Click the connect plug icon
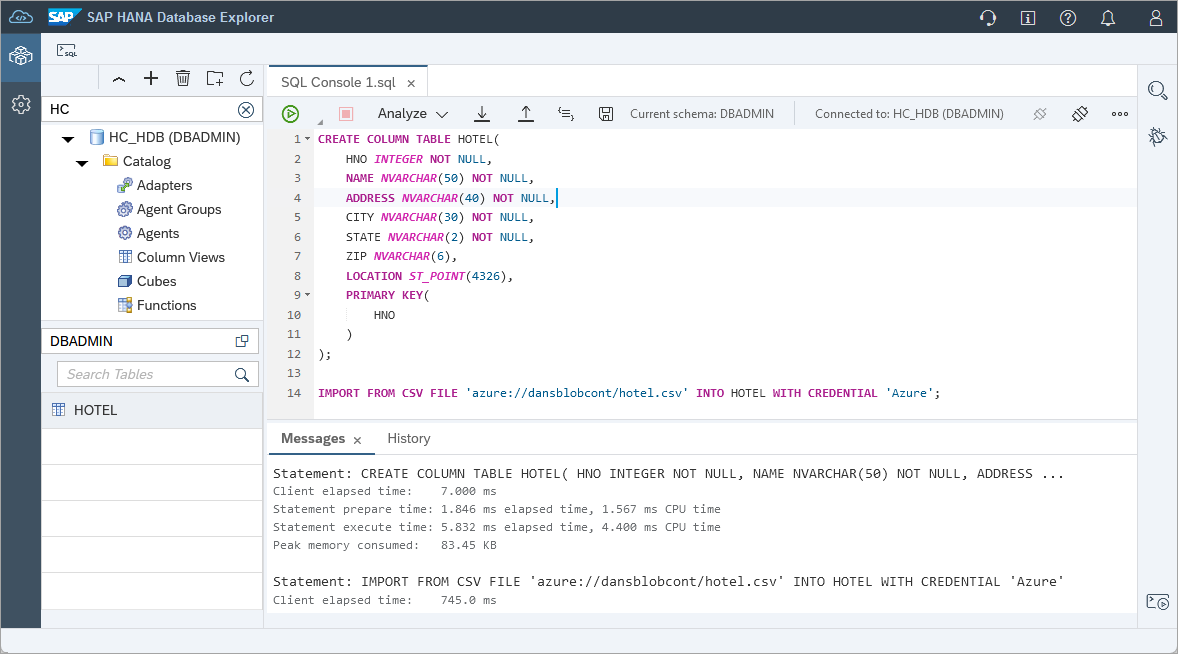The height and width of the screenshot is (654, 1178). click(1080, 114)
